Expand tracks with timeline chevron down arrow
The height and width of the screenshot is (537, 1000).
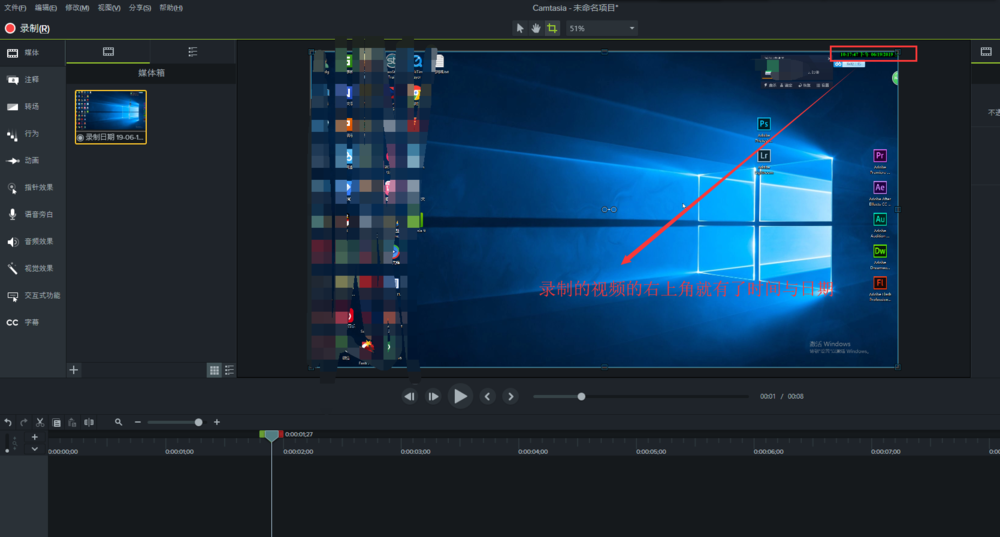click(x=35, y=449)
